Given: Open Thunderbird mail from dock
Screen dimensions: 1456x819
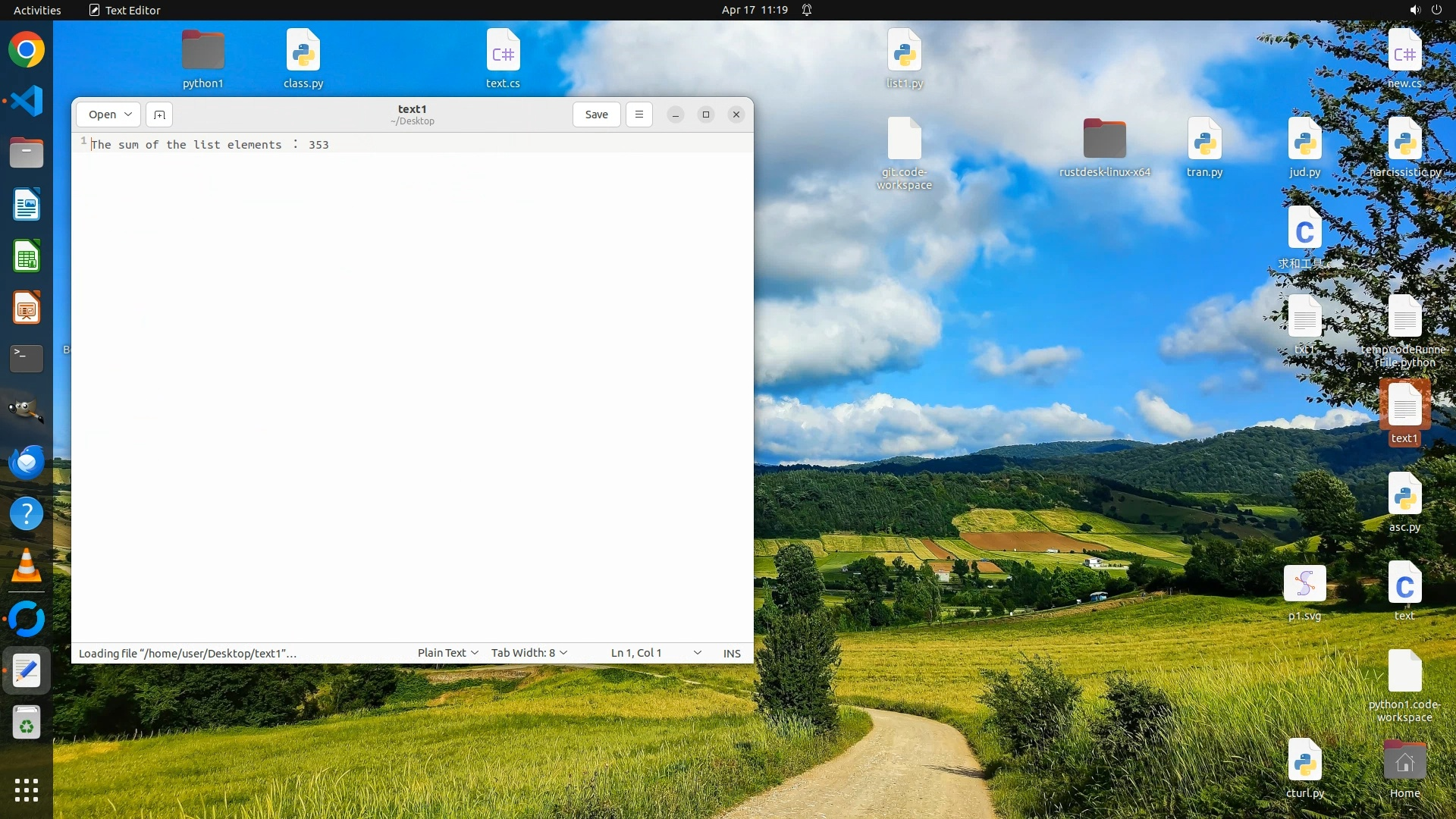Looking at the screenshot, I should point(27,463).
